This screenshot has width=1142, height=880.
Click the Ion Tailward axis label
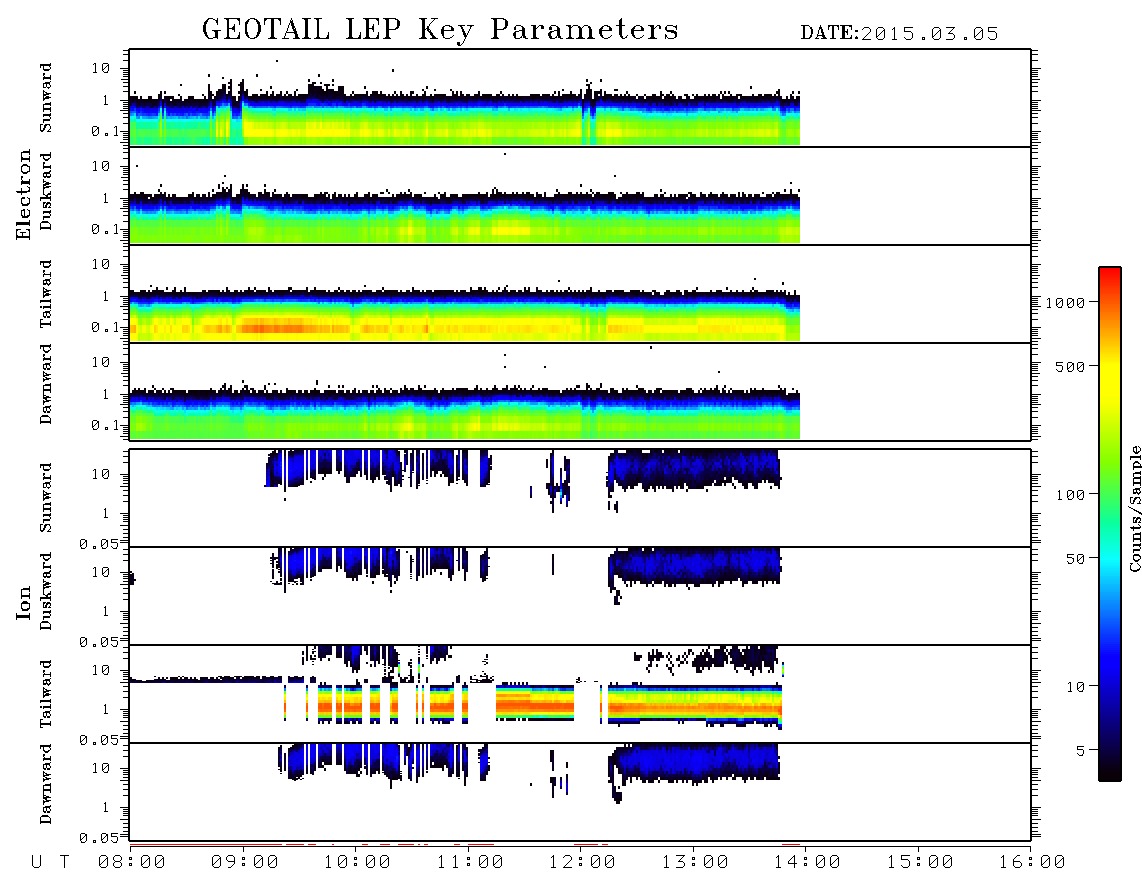(x=46, y=694)
